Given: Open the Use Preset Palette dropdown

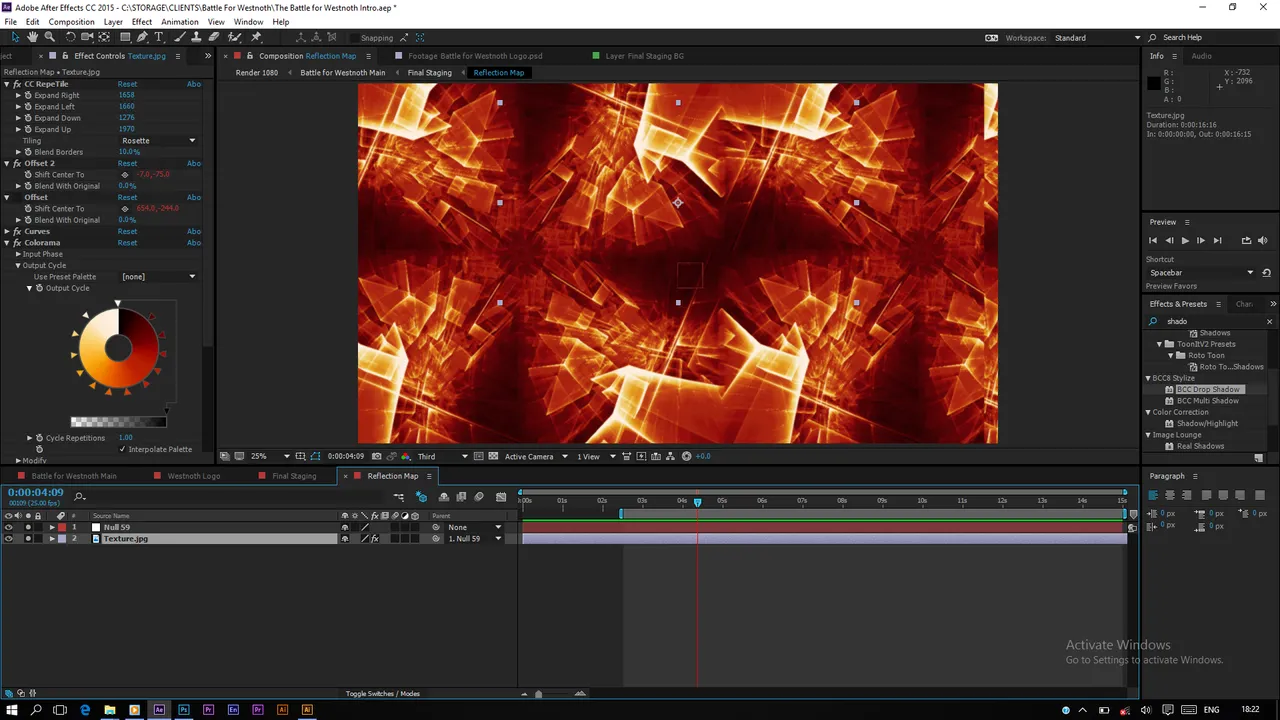Looking at the screenshot, I should click(x=158, y=277).
